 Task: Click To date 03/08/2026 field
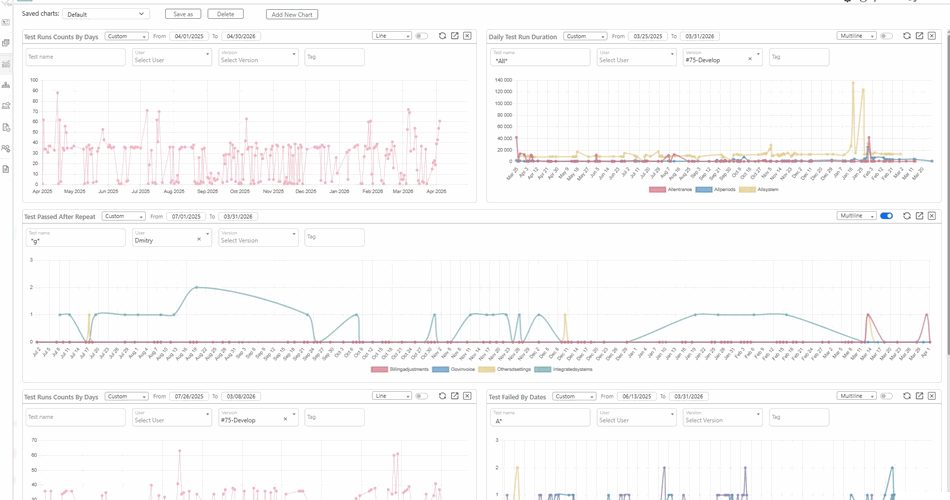click(x=241, y=396)
